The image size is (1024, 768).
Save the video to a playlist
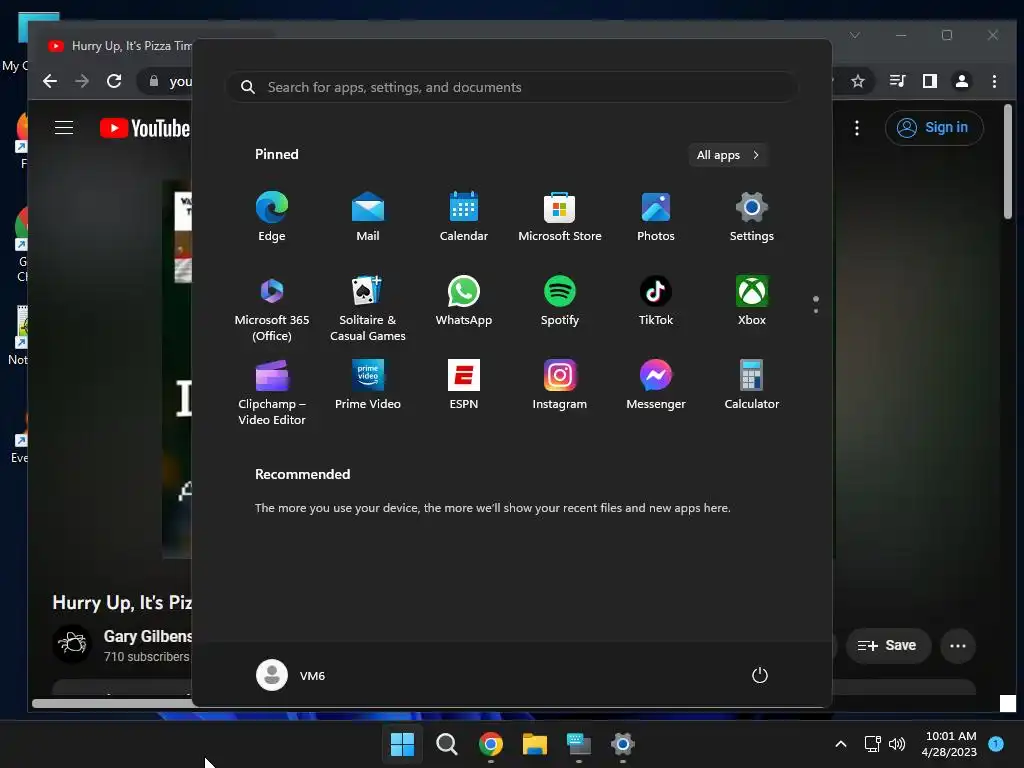[x=888, y=645]
